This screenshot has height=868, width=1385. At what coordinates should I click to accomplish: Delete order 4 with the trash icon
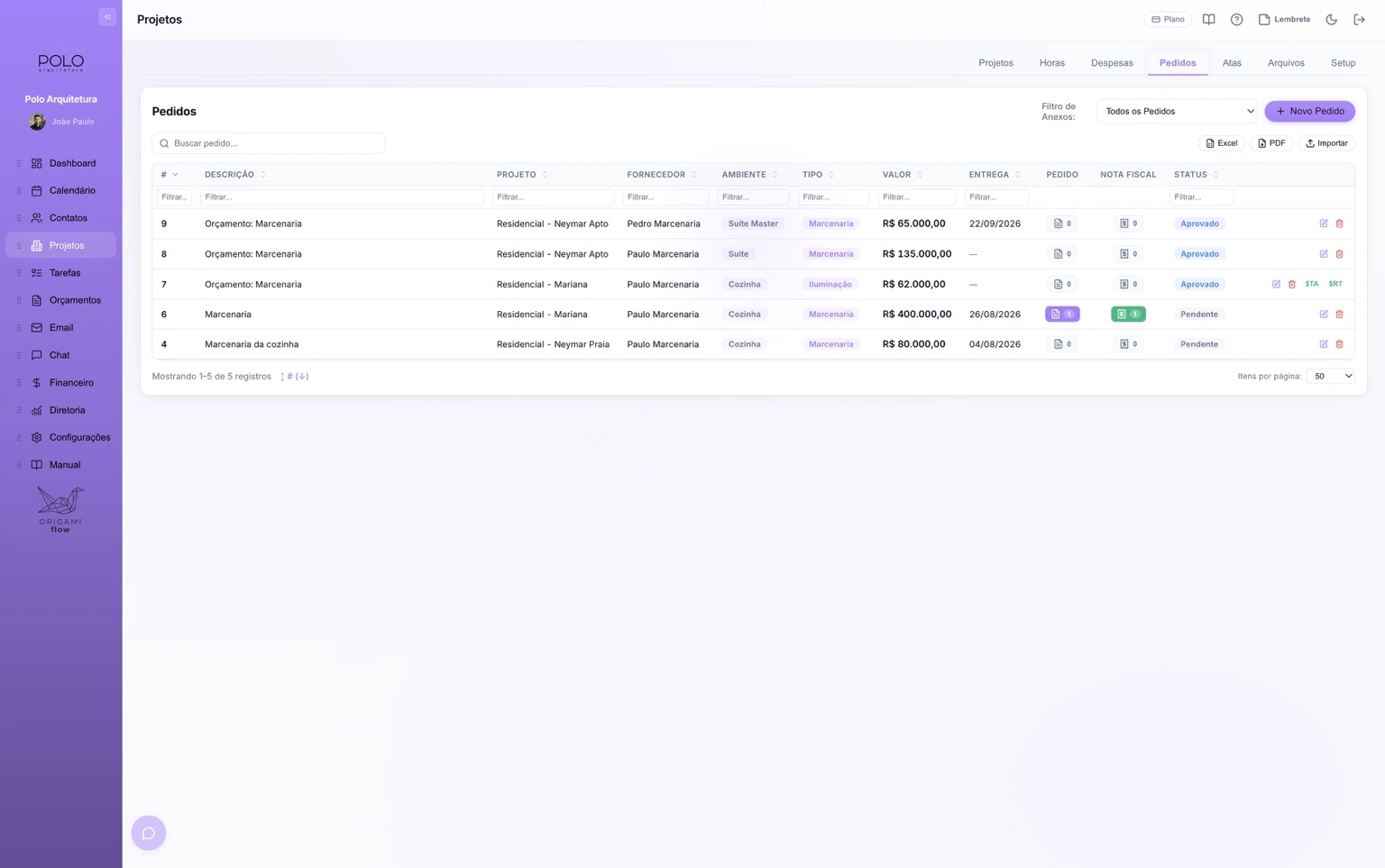tap(1339, 344)
